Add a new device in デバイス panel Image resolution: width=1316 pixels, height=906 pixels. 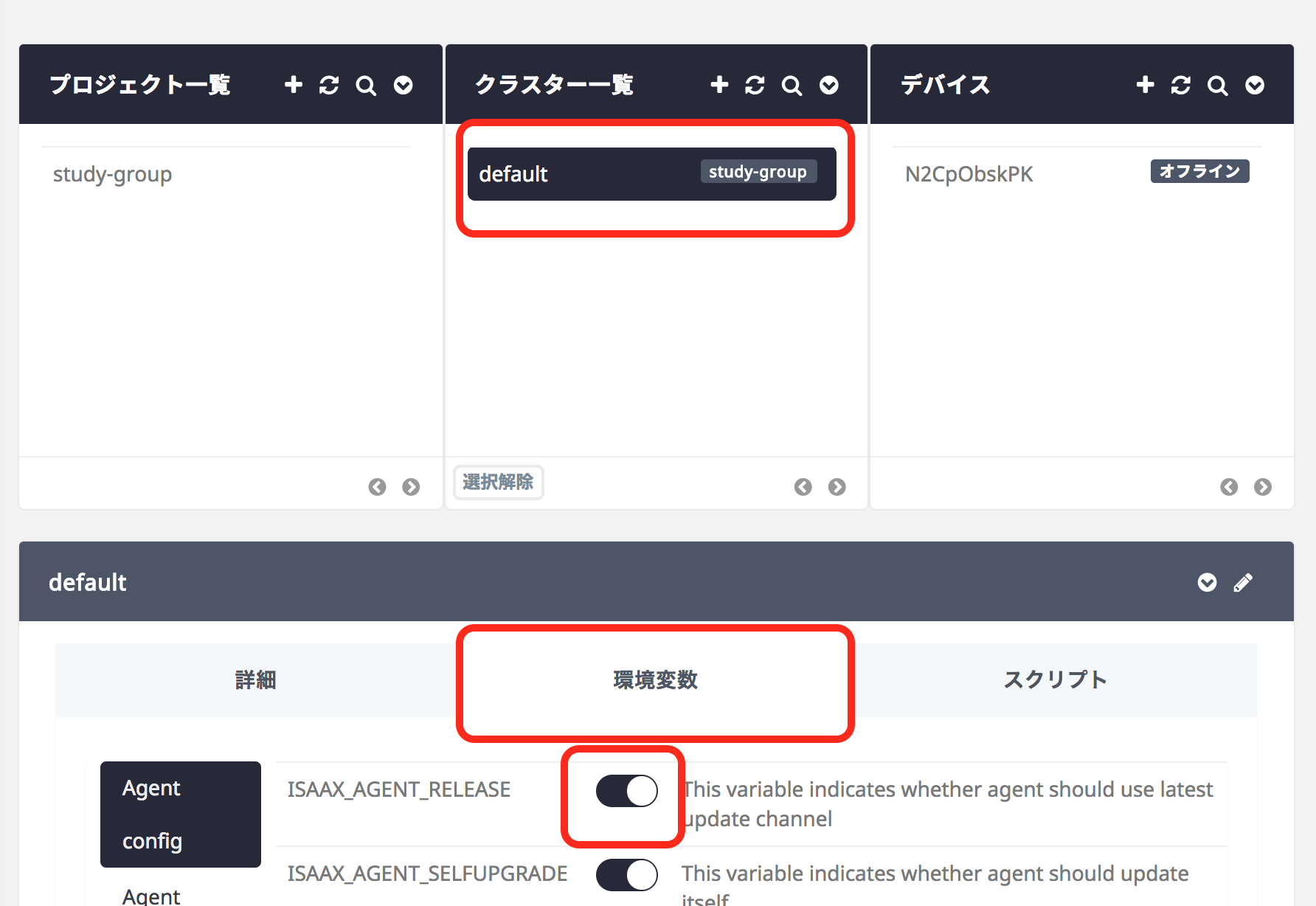tap(1145, 85)
